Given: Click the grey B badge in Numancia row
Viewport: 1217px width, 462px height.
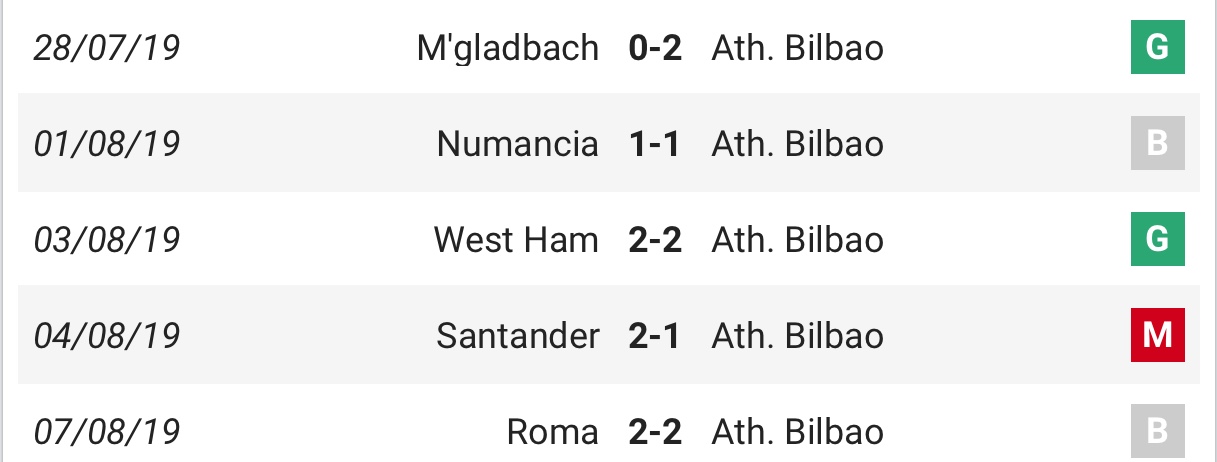Looking at the screenshot, I should (1157, 144).
